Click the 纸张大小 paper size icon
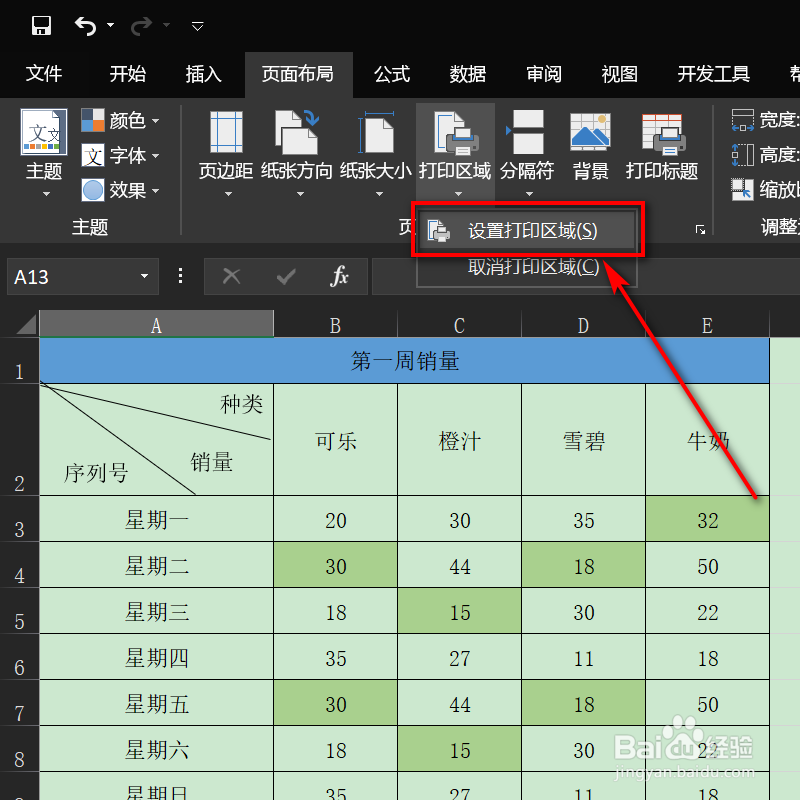Viewport: 800px width, 800px height. [376, 133]
